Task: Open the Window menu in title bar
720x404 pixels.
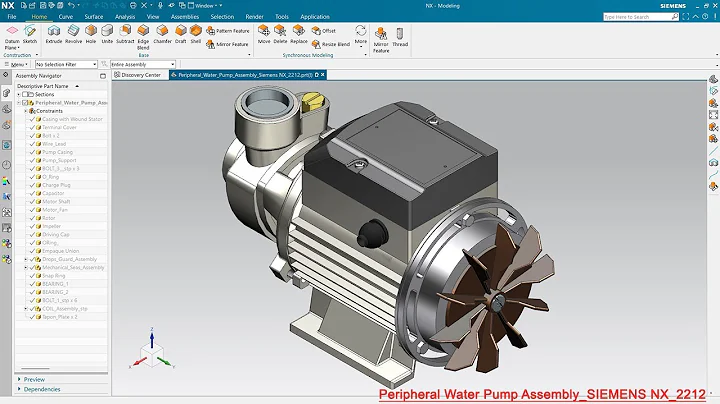Action: tap(204, 6)
